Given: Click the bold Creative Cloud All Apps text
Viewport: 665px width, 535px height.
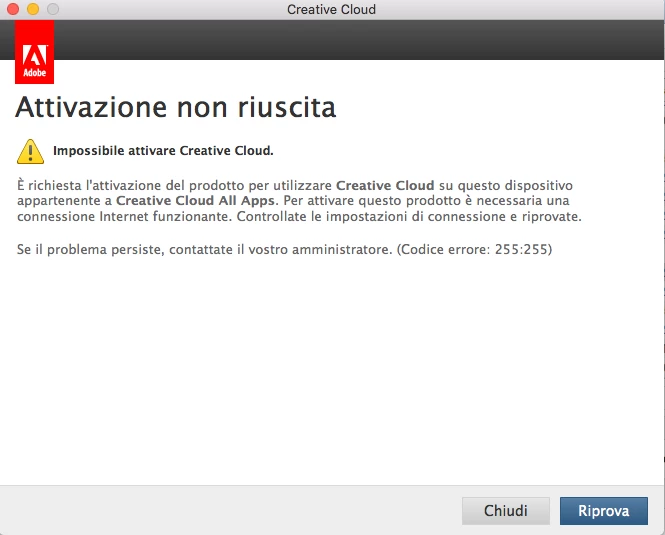Looking at the screenshot, I should 196,200.
